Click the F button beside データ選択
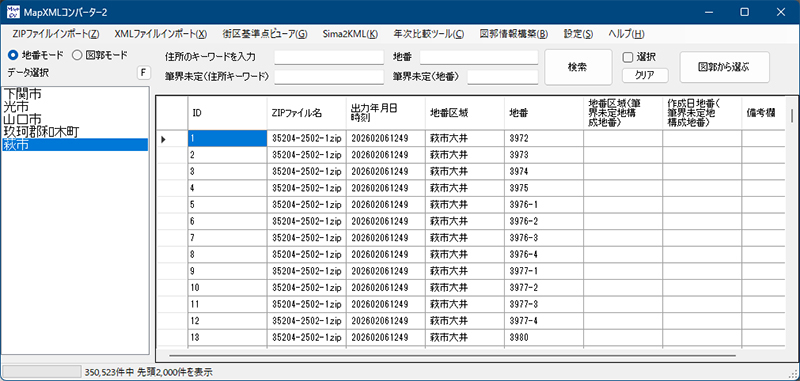The image size is (800, 381). [143, 73]
